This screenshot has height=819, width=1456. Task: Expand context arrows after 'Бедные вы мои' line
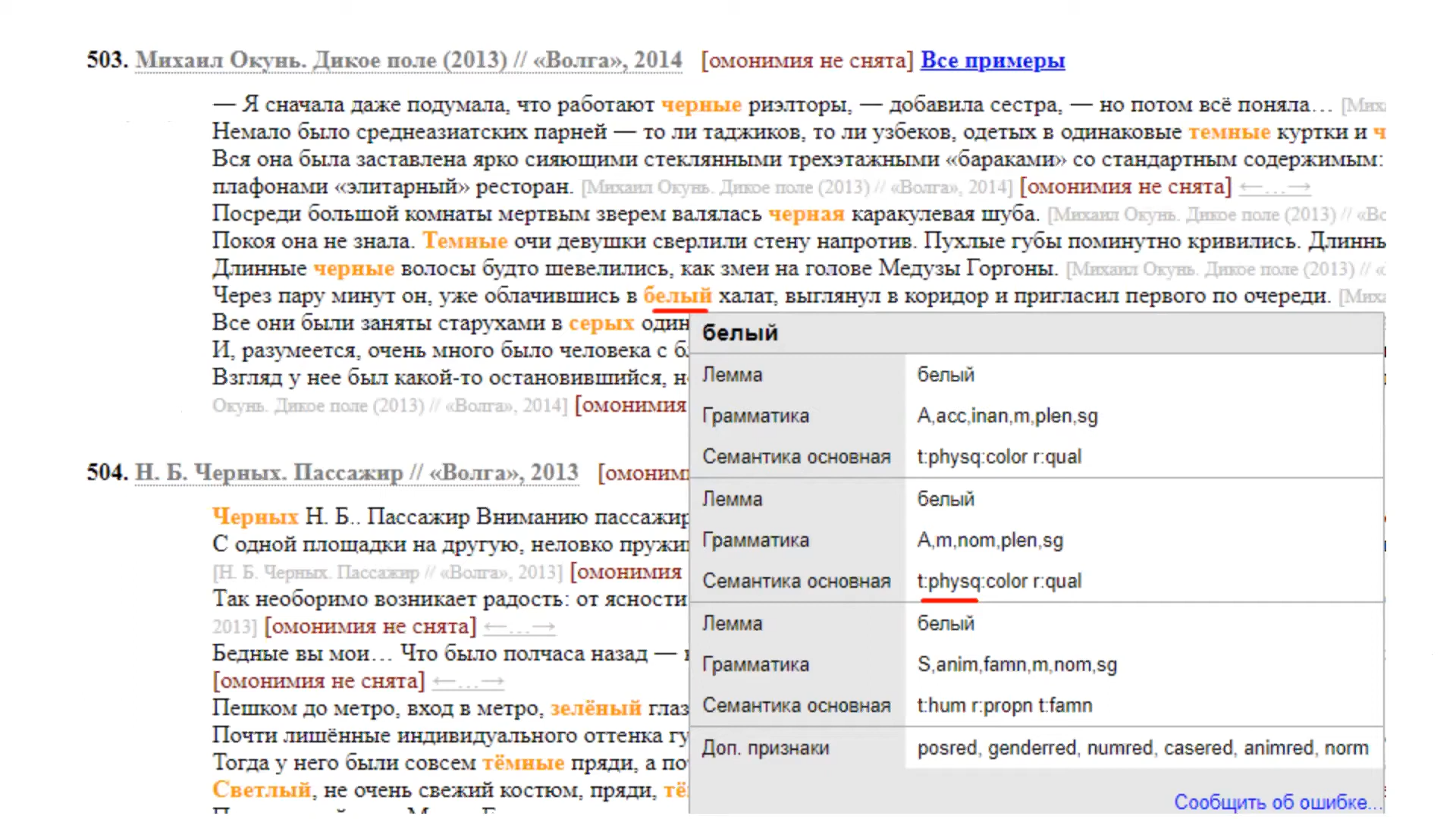468,681
